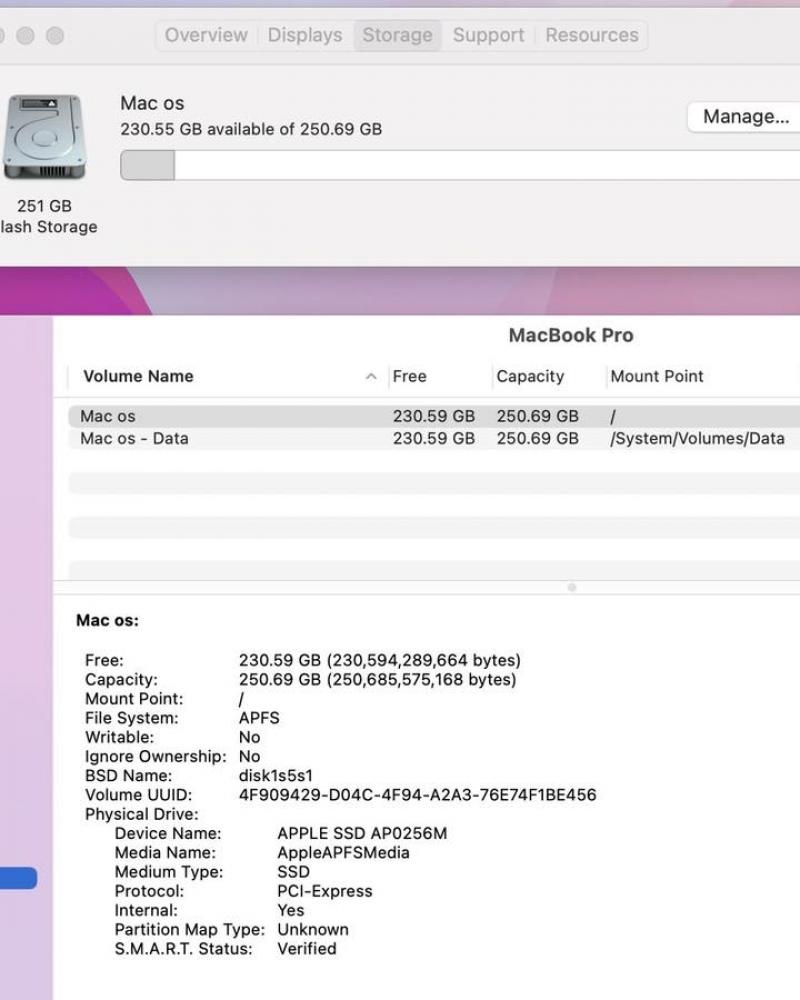
Task: Sort by Volume Name column header
Action: [x=138, y=376]
